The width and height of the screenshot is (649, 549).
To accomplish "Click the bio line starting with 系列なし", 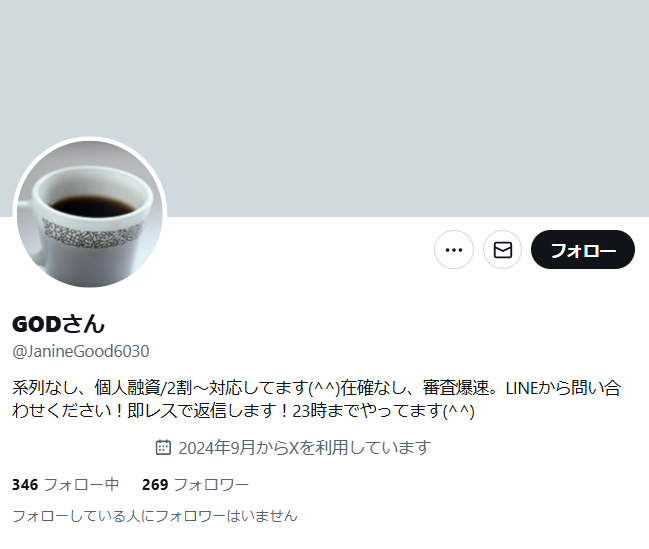I will [x=317, y=388].
